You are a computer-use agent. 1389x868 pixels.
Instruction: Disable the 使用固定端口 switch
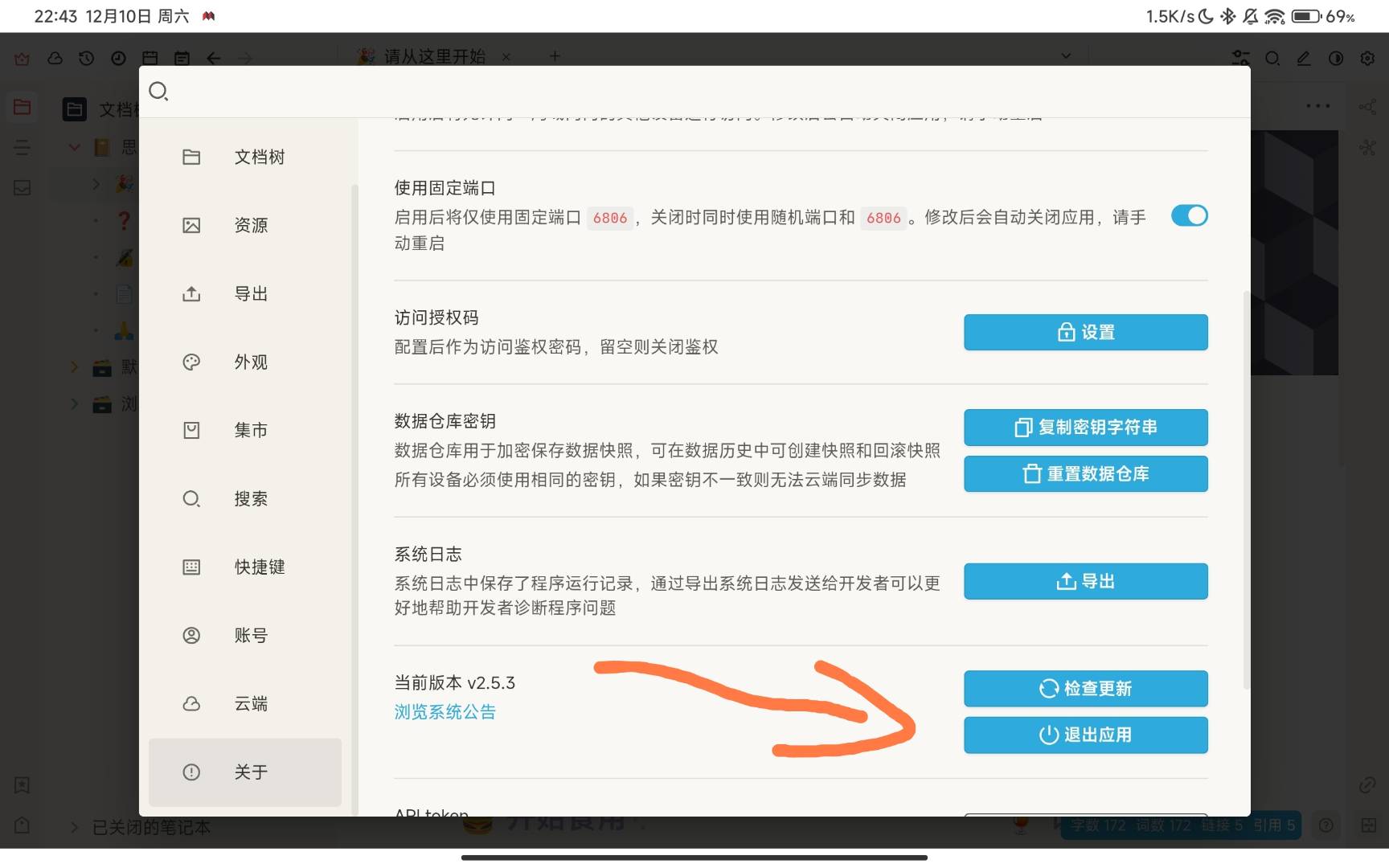[x=1189, y=215]
